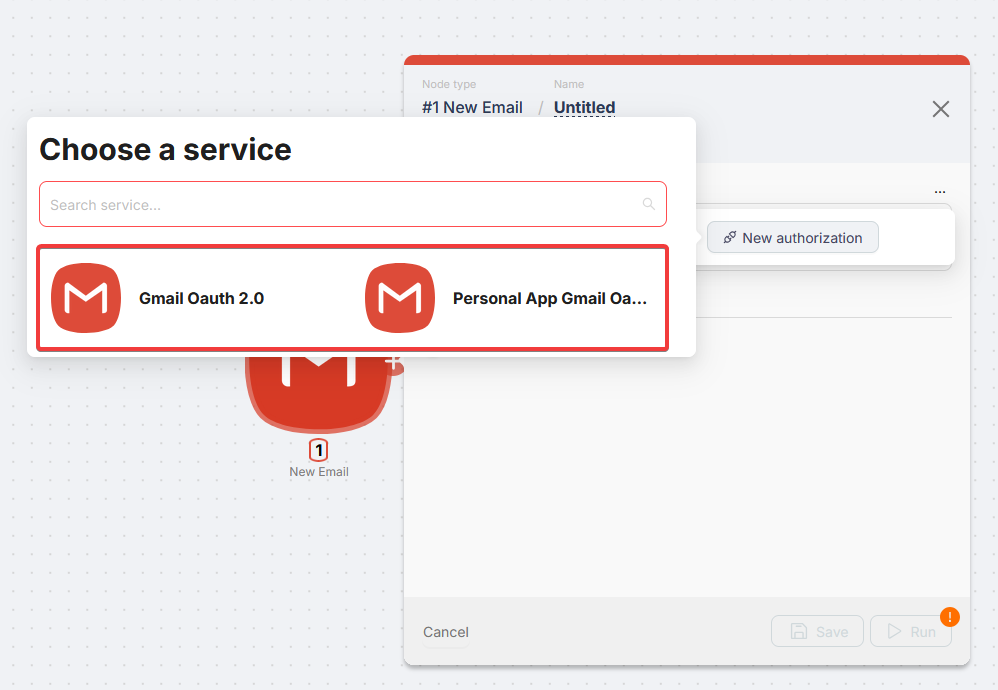The image size is (998, 690).
Task: Click the magnifier icon in the search field
Action: click(x=648, y=204)
